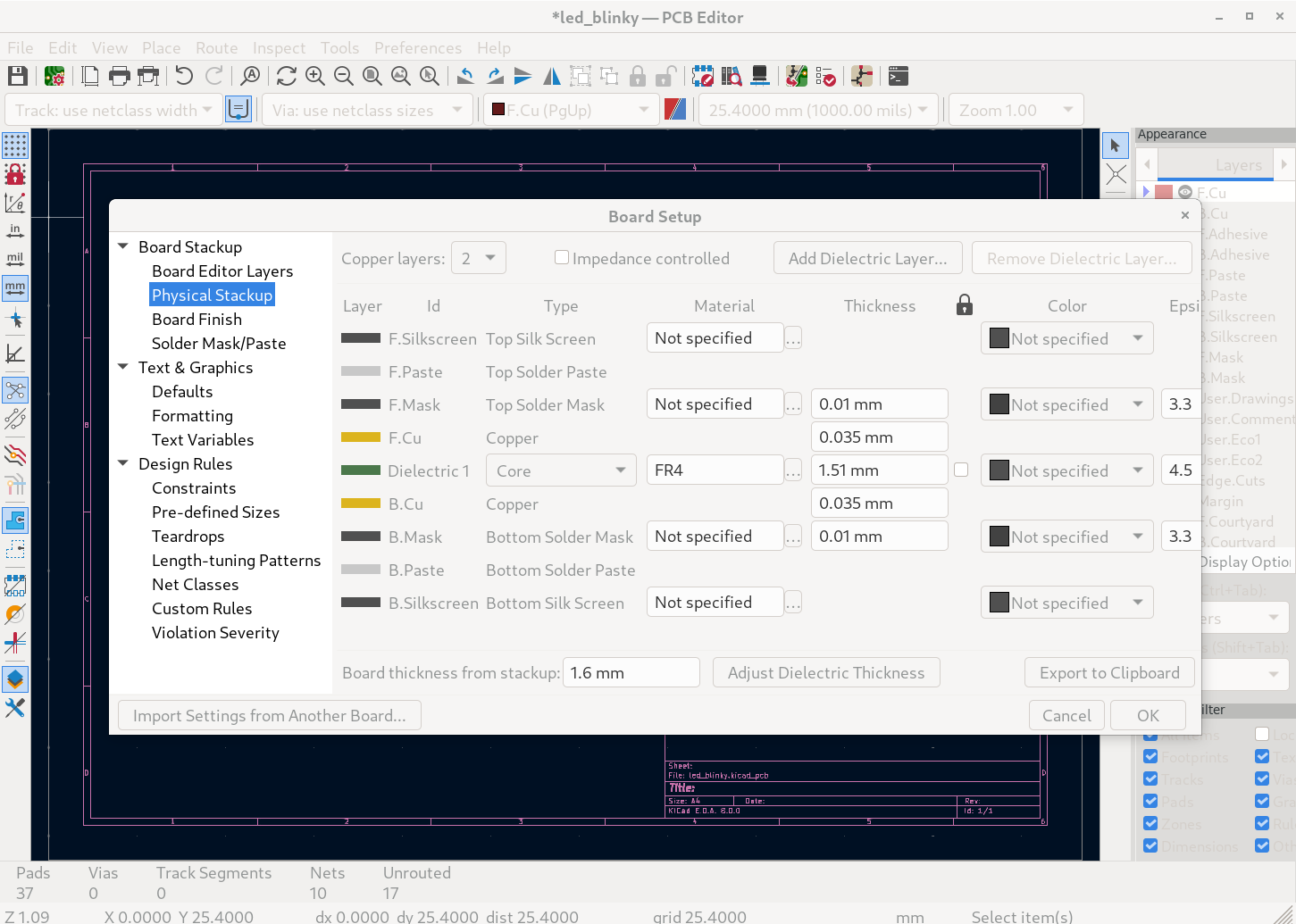The height and width of the screenshot is (924, 1296).
Task: Open the Inspect menu
Action: [279, 48]
